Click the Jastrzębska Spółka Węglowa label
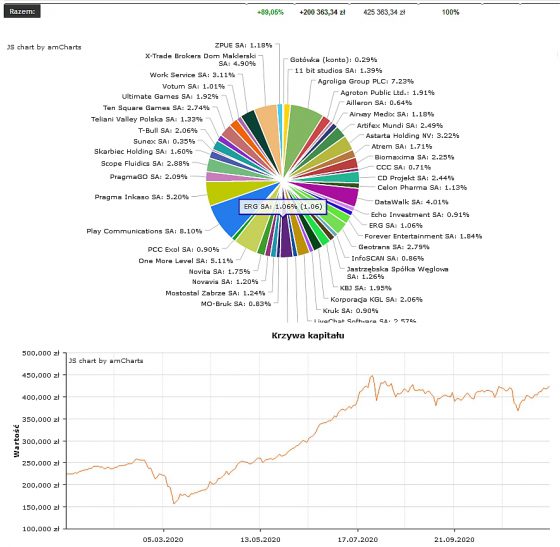 point(398,273)
